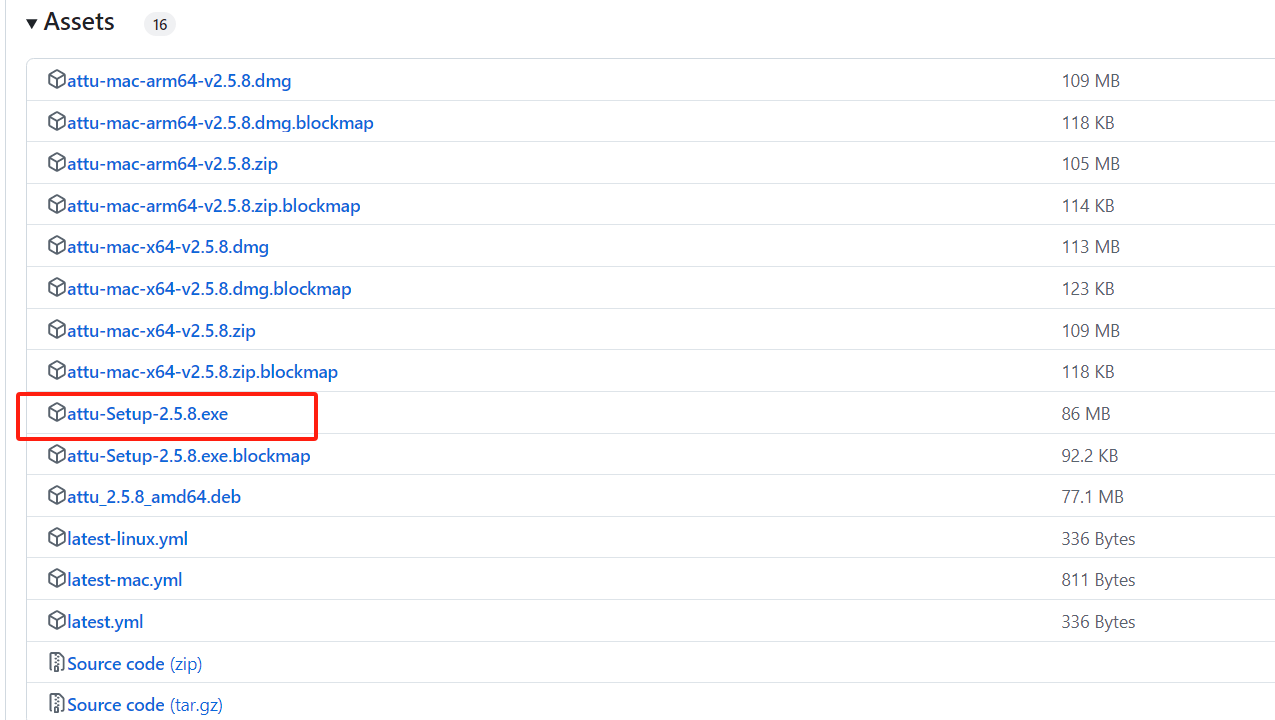
Task: Click the package icon beside attu-mac-arm64-v2.5.8.dmg
Action: pyautogui.click(x=57, y=80)
